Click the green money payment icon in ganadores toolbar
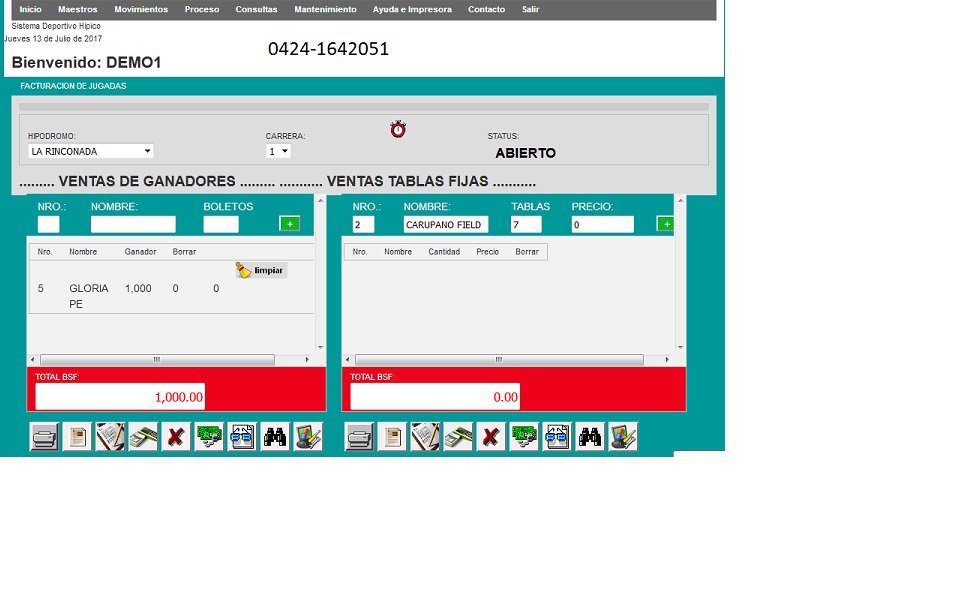This screenshot has height=600, width=960. pyautogui.click(x=209, y=436)
